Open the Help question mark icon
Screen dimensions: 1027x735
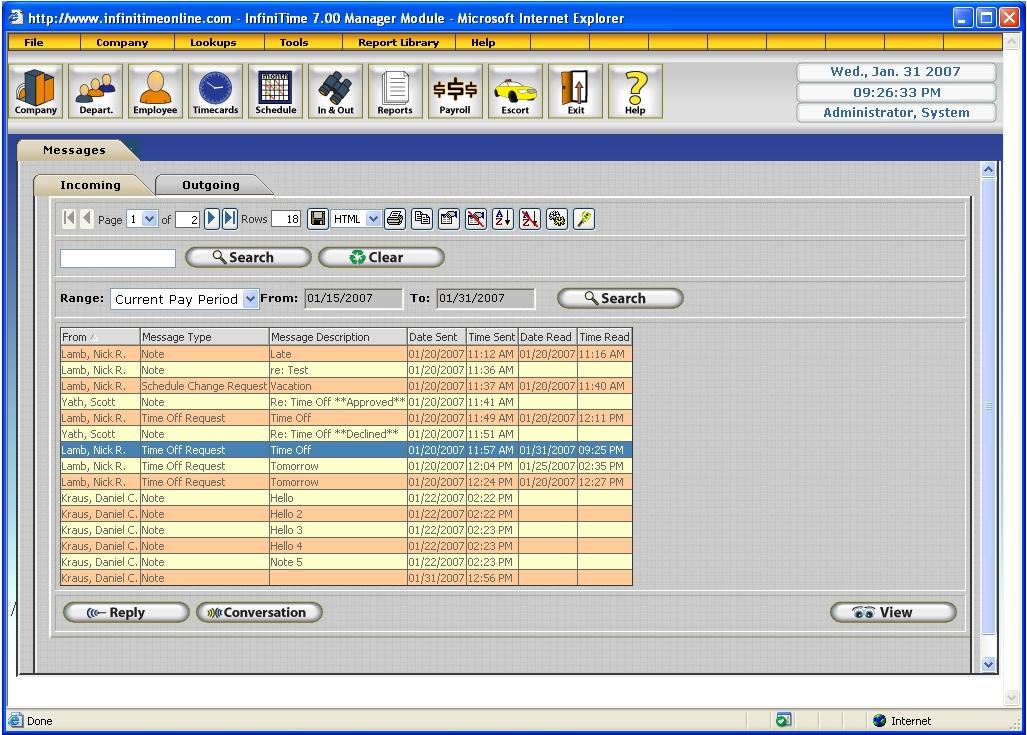[x=635, y=91]
